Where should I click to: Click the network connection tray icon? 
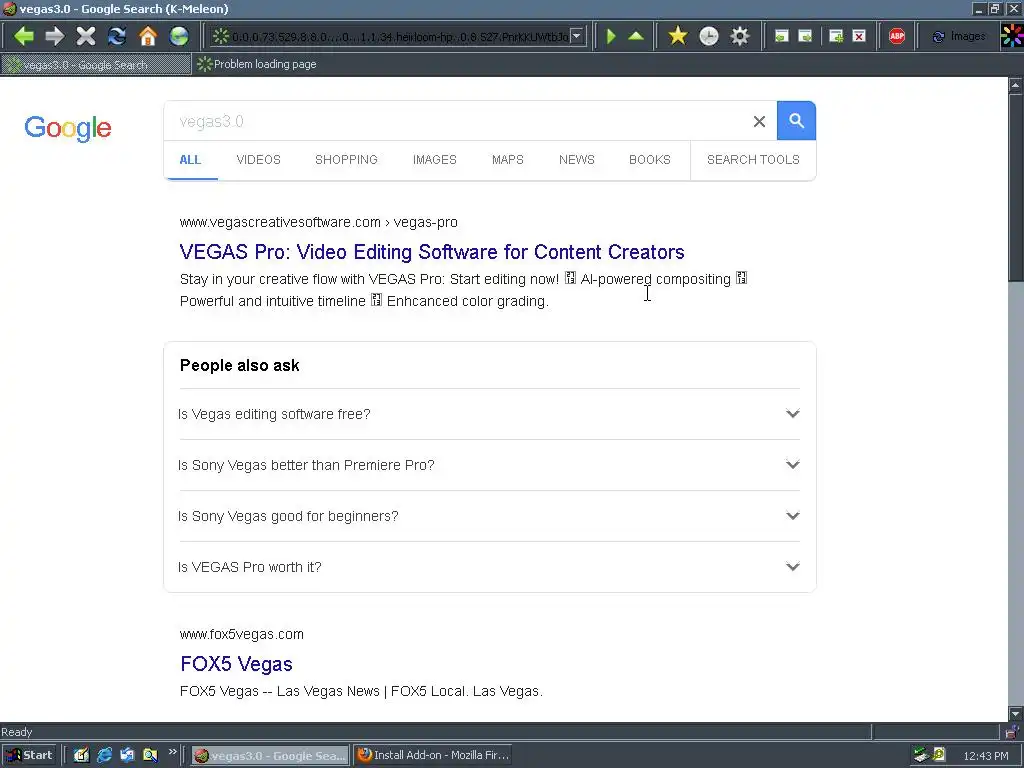921,756
